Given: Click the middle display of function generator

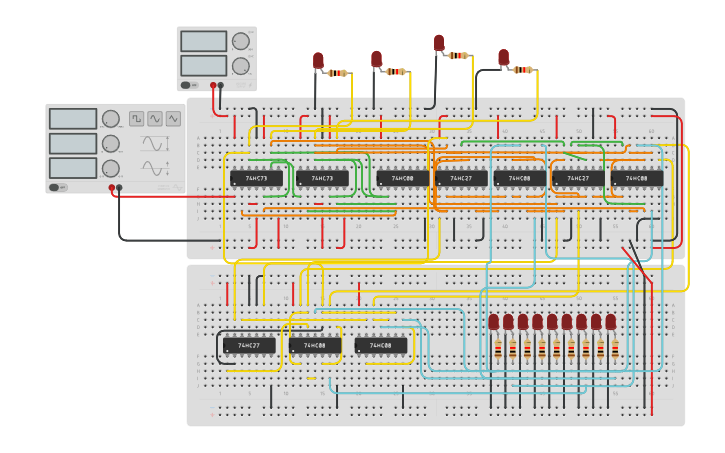Looking at the screenshot, I should [x=73, y=144].
